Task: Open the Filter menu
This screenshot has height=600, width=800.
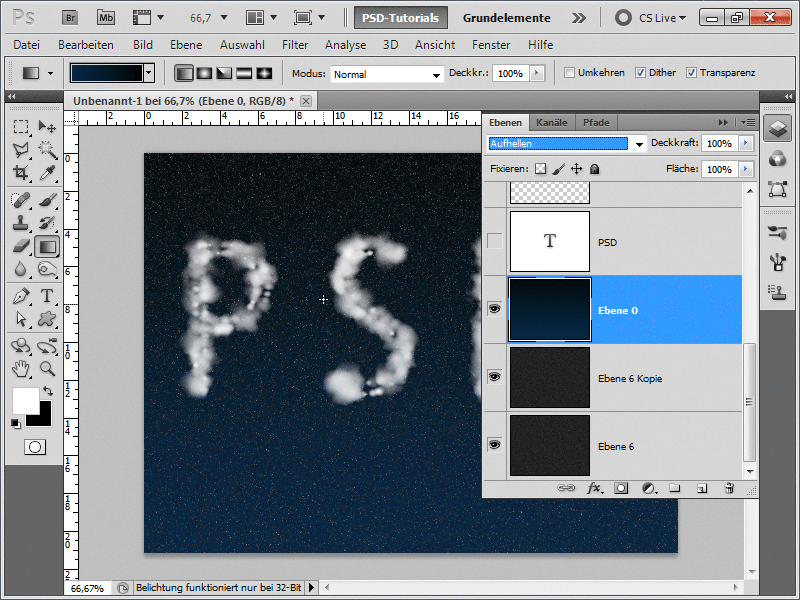Action: (x=295, y=45)
